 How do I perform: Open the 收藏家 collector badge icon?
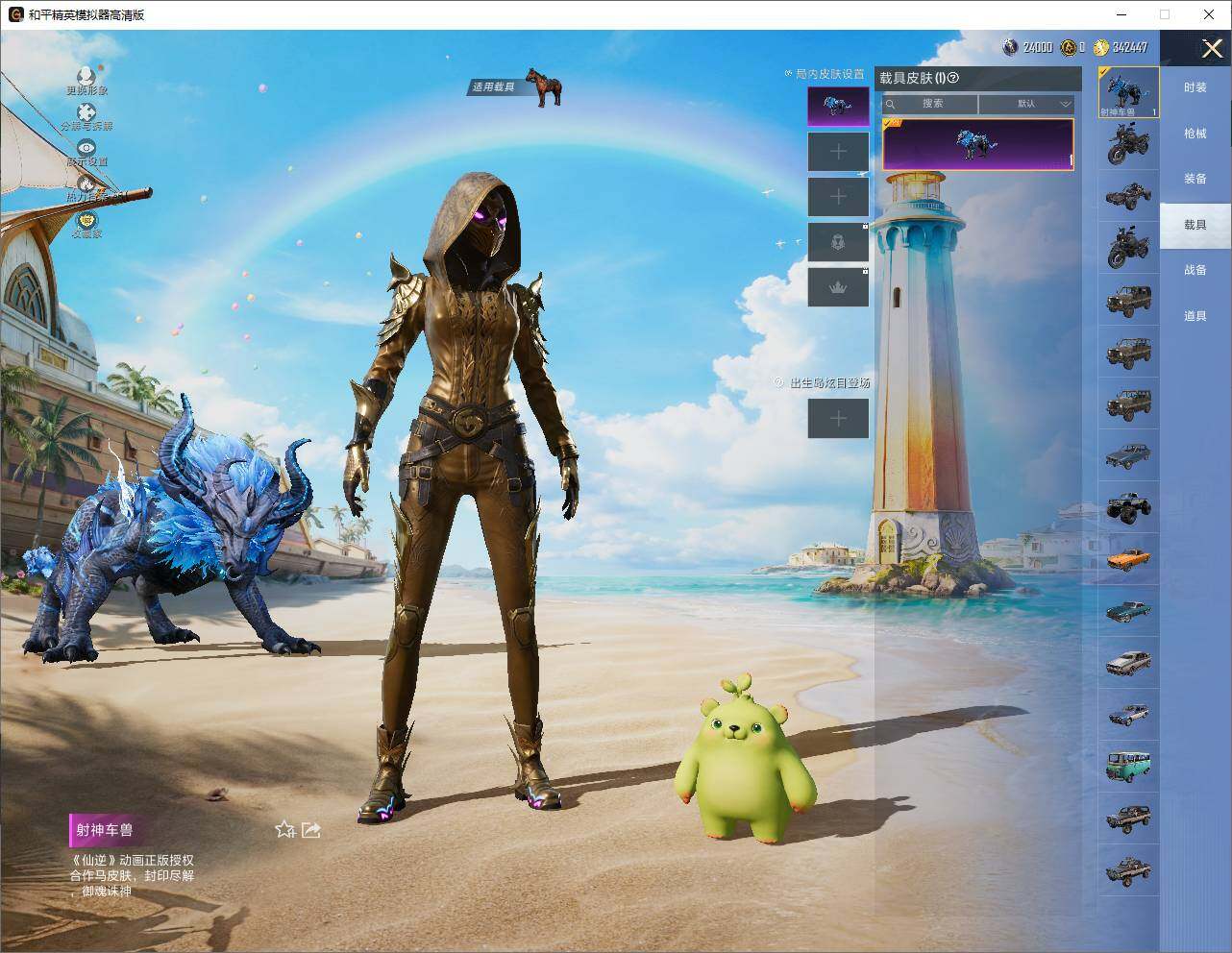[86, 220]
